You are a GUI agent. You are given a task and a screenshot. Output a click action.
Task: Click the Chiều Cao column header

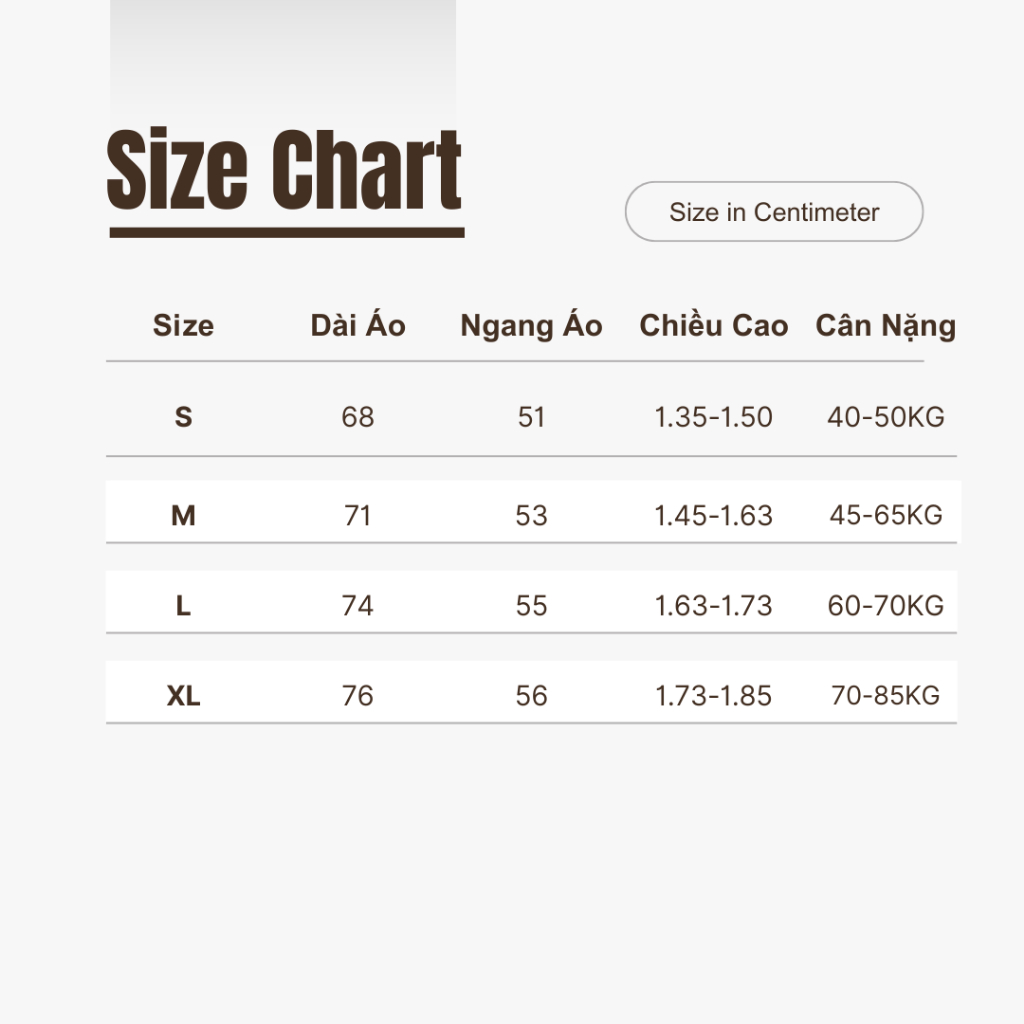tap(713, 326)
